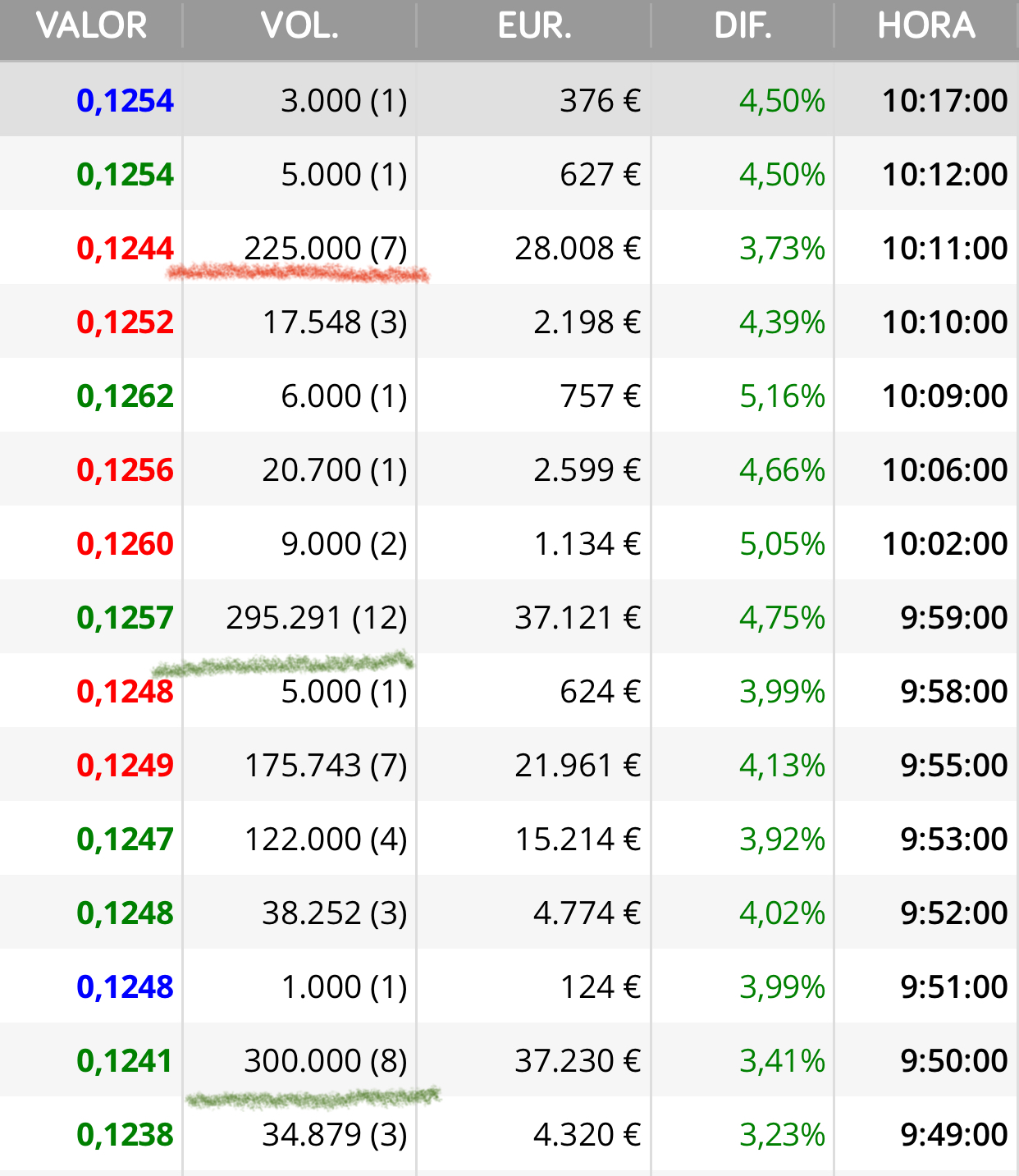Click amount 21.961 €
Viewport: 1019px width, 1176px height.
(578, 766)
